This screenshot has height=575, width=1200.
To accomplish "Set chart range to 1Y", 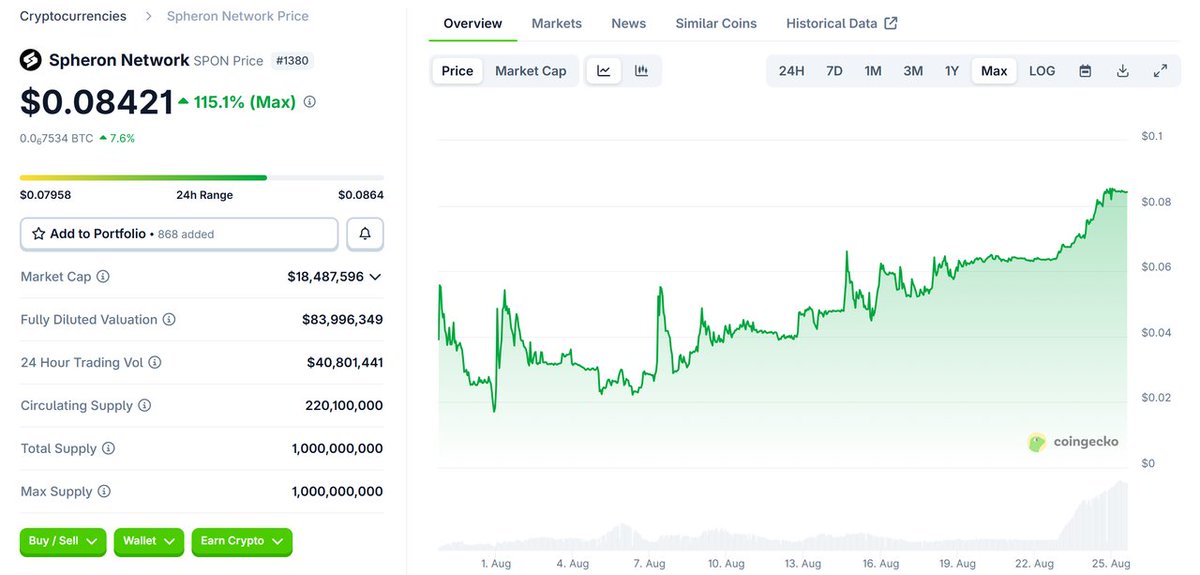I will tap(952, 71).
